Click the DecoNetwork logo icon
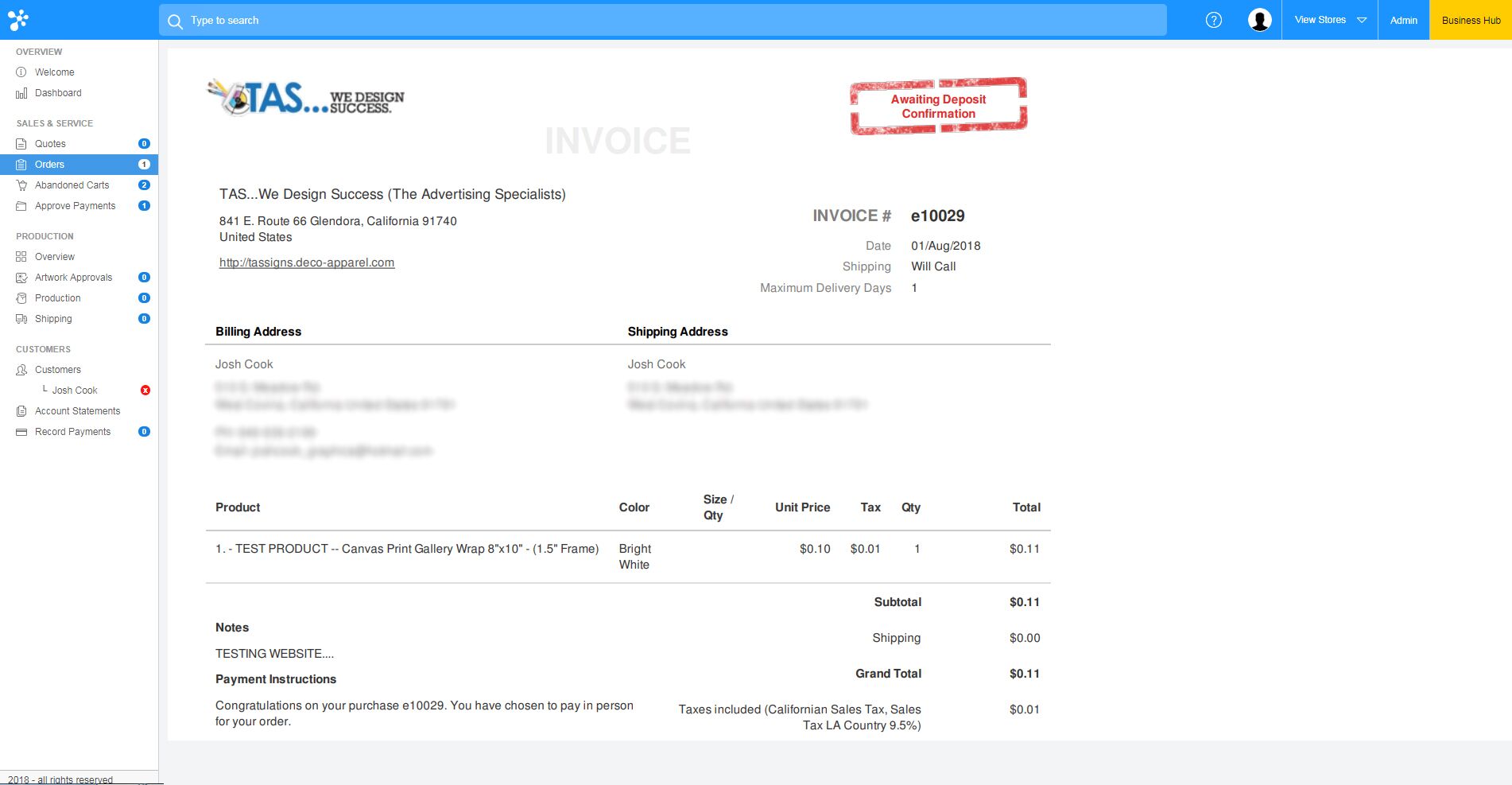 pyautogui.click(x=17, y=20)
